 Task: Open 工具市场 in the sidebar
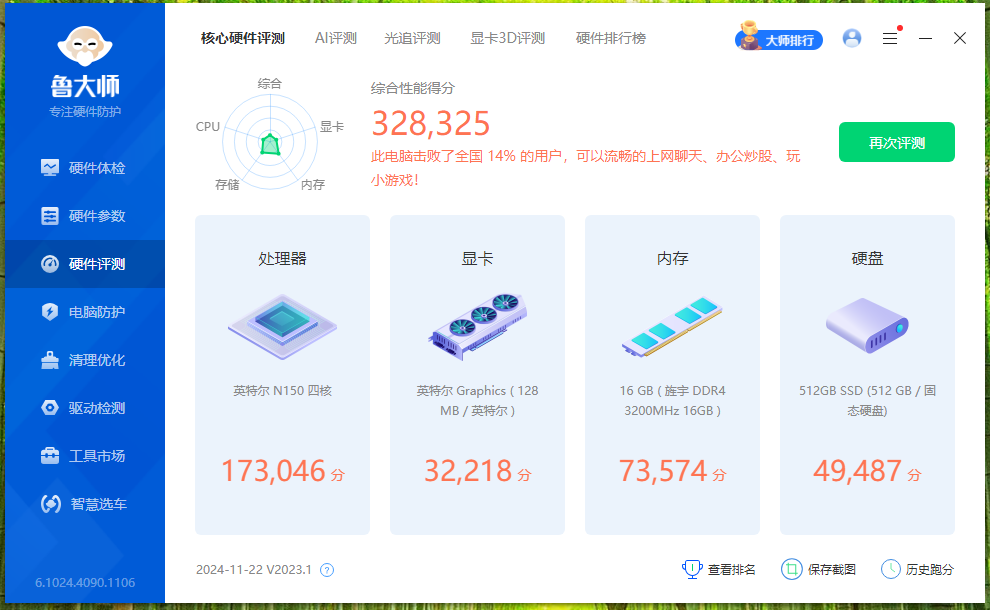(85, 456)
